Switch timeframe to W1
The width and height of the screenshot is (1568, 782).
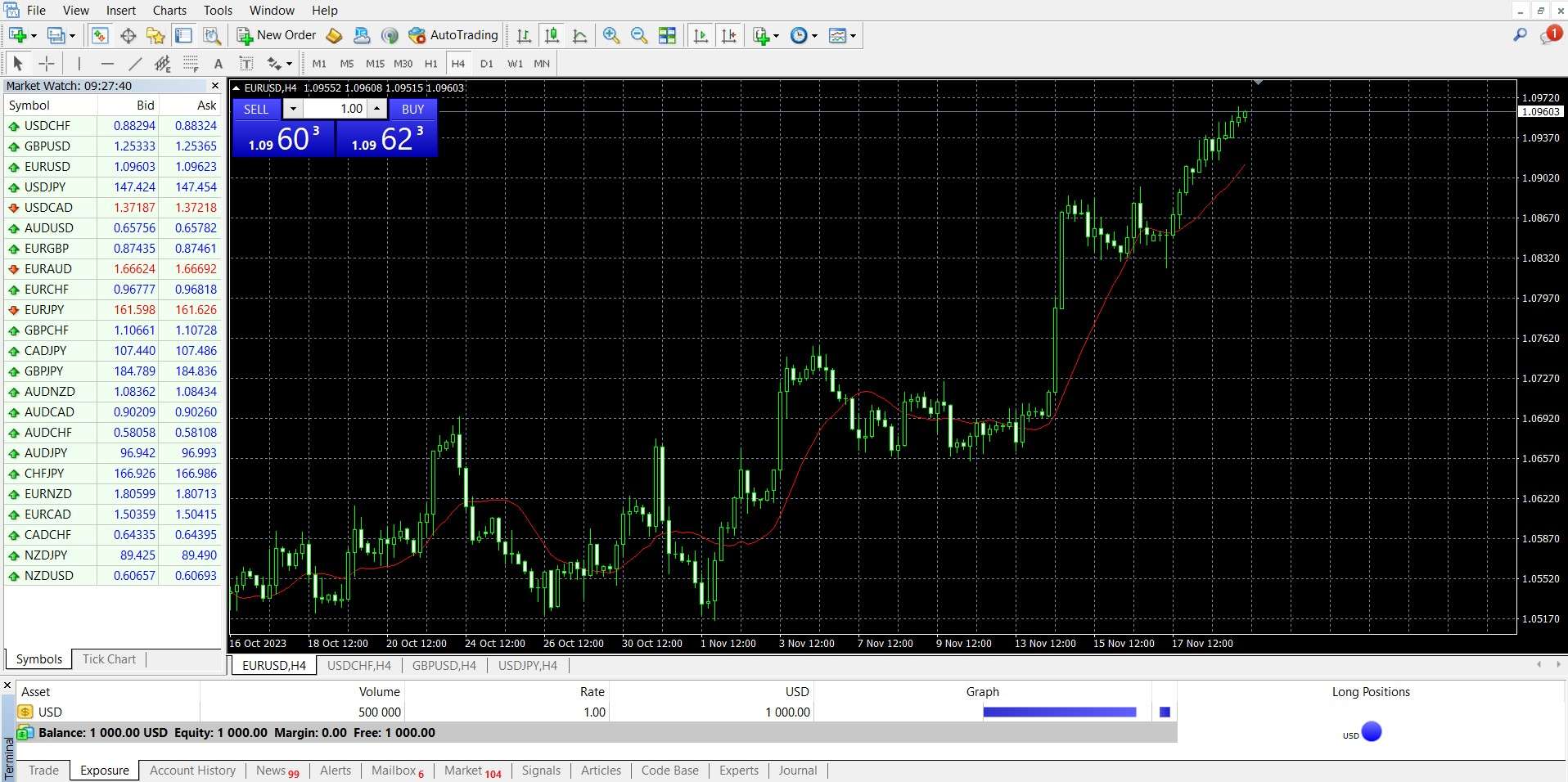(x=515, y=63)
